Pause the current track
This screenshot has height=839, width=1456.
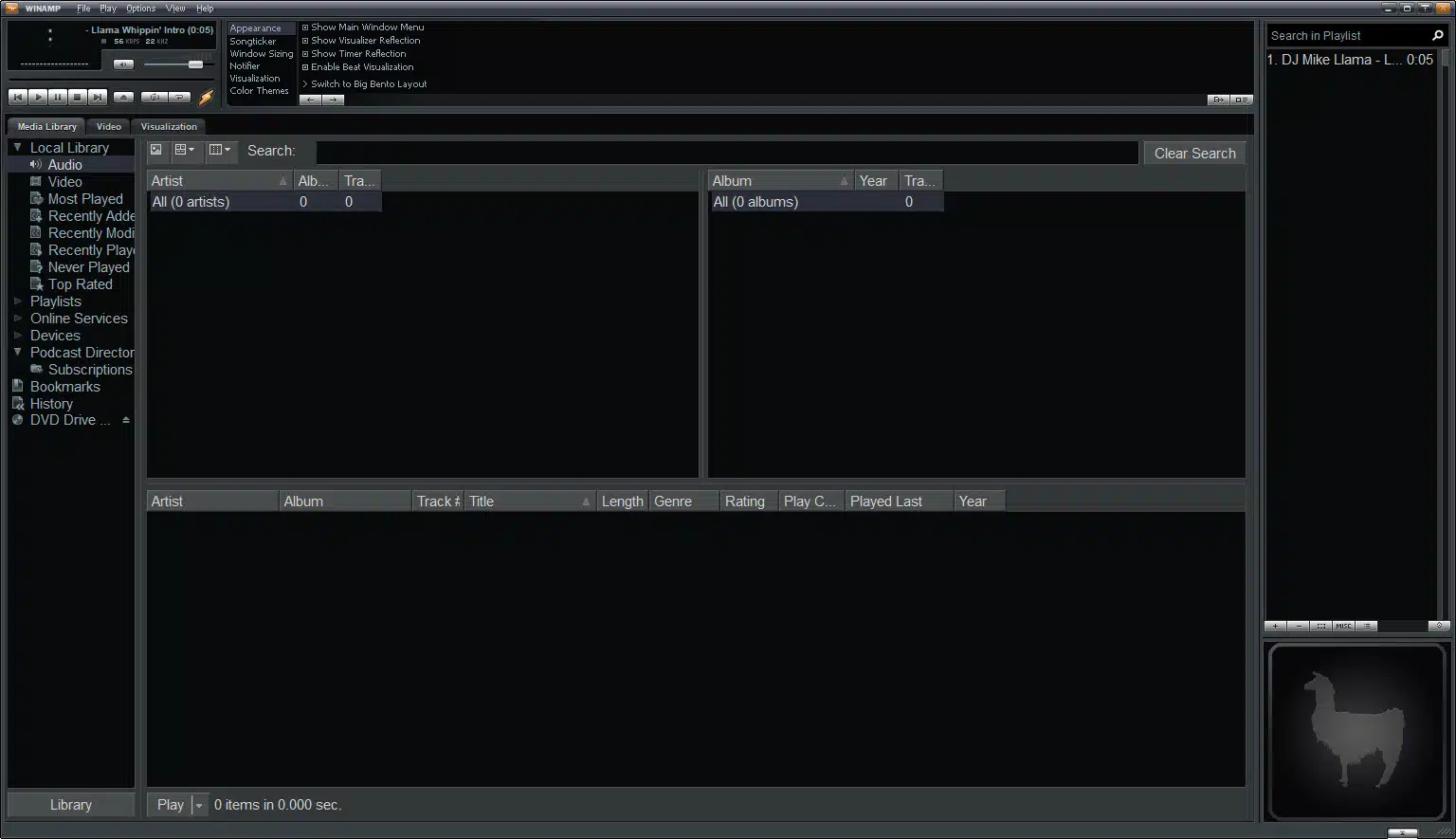pyautogui.click(x=57, y=97)
